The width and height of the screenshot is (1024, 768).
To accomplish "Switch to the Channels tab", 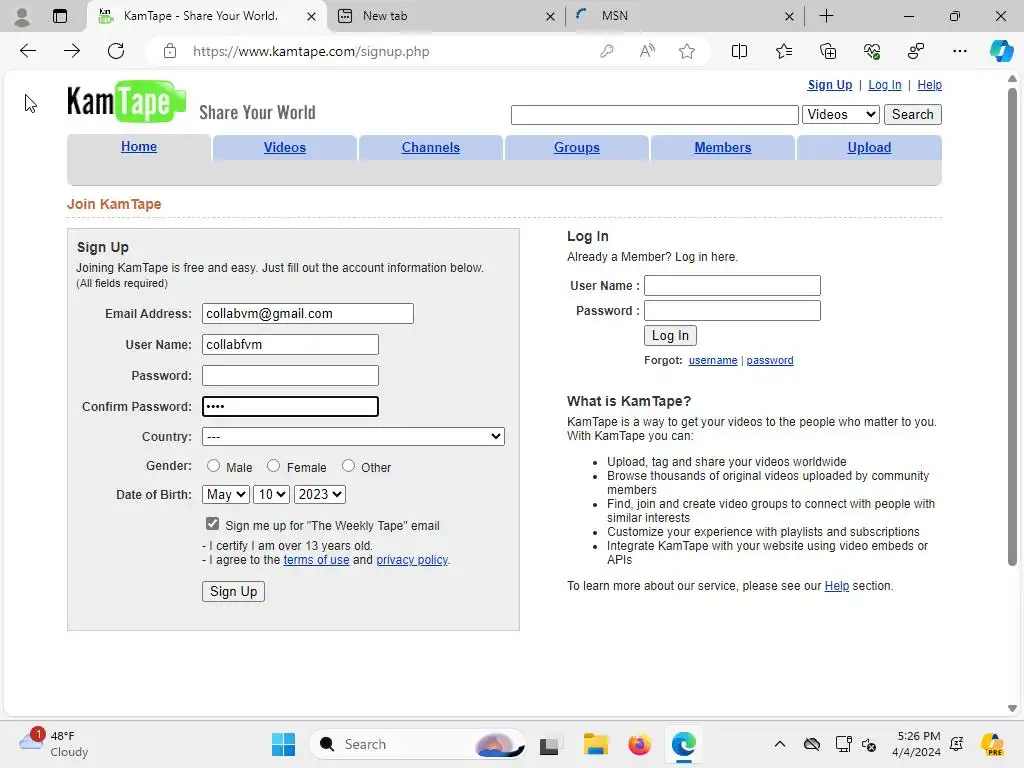I will pyautogui.click(x=430, y=148).
